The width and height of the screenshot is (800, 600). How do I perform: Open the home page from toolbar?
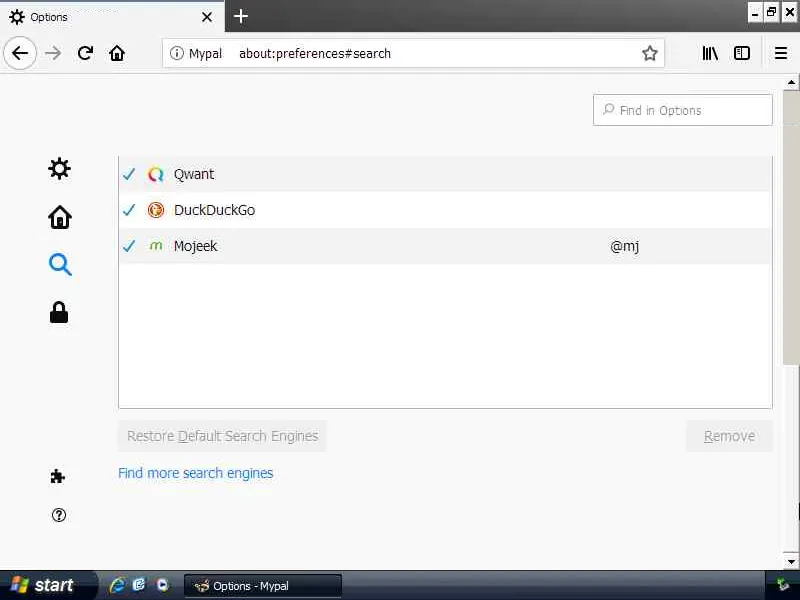coord(117,53)
